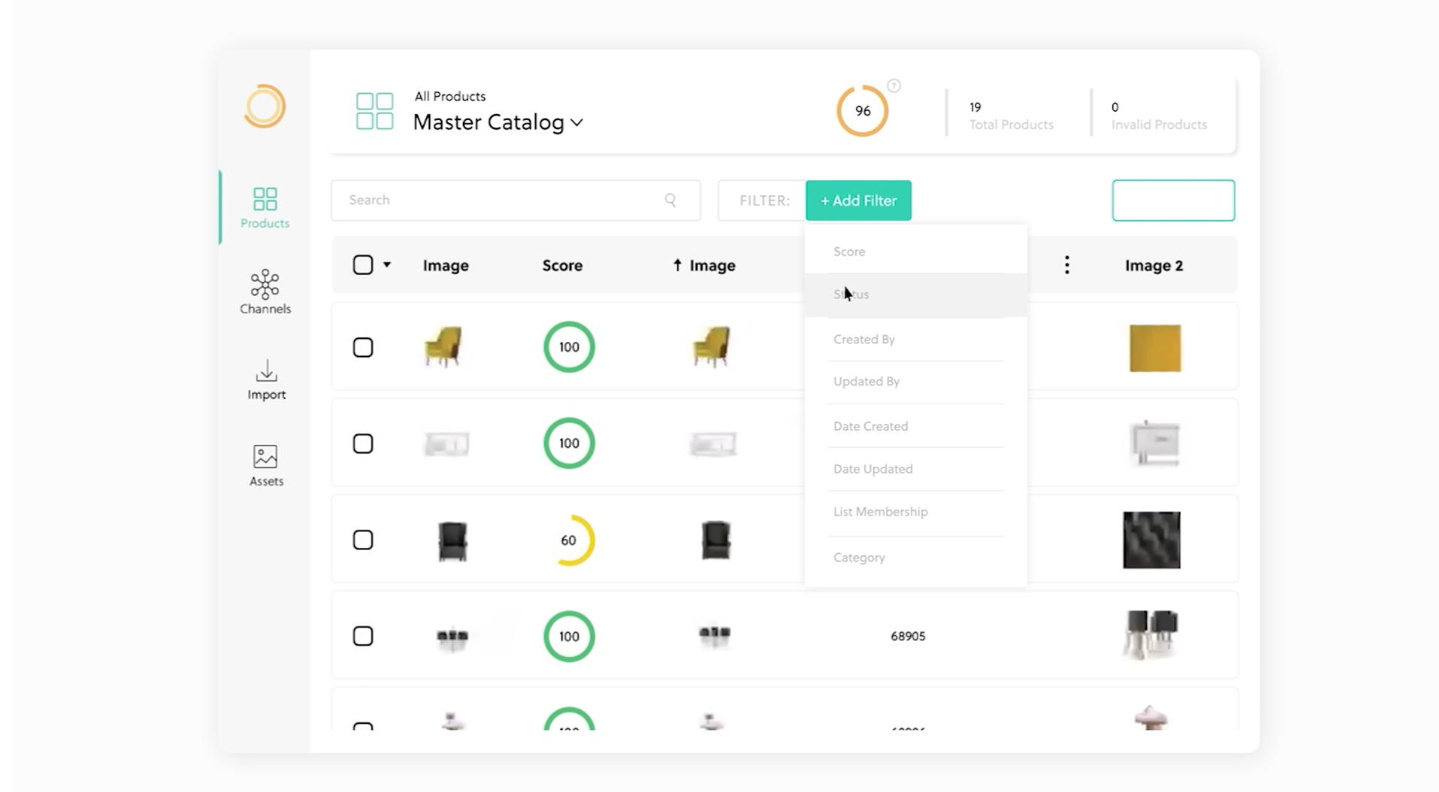Screen dimensions: 1439x792
Task: Click the Add Filter button
Action: pos(858,200)
